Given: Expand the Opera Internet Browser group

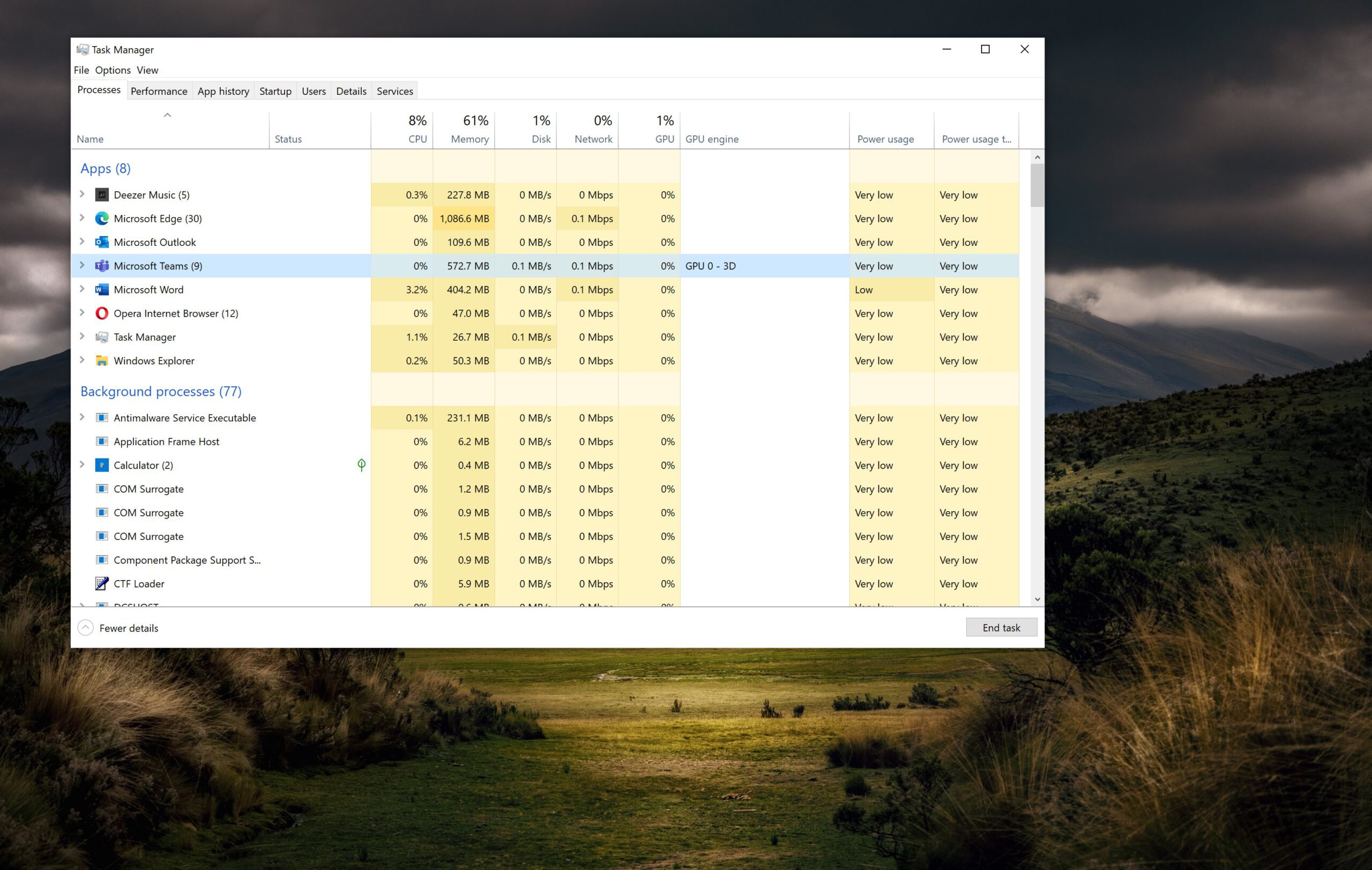Looking at the screenshot, I should [82, 312].
